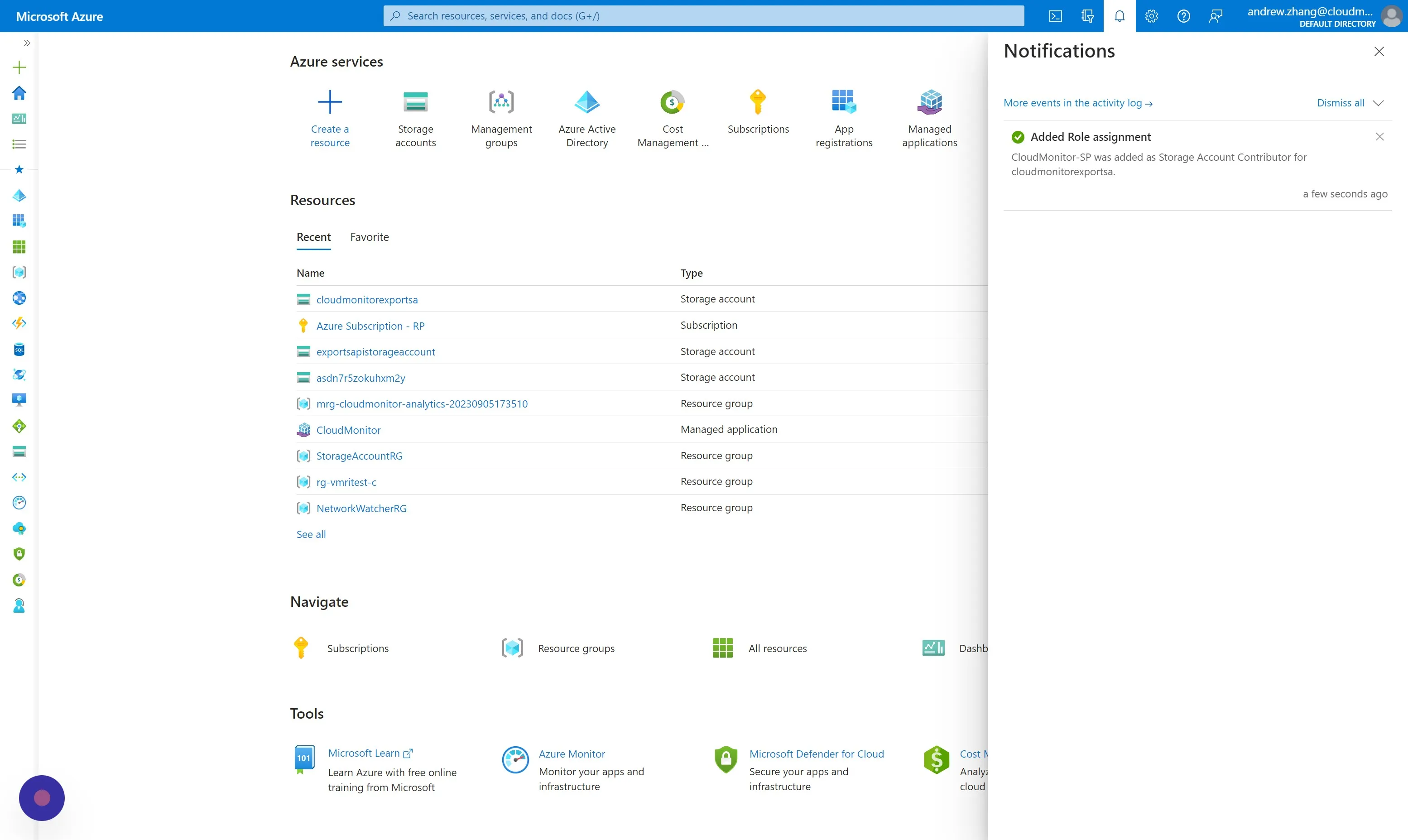Viewport: 1408px width, 840px height.
Task: Open Dashboard from sidebar chart icon
Action: pyautogui.click(x=19, y=118)
